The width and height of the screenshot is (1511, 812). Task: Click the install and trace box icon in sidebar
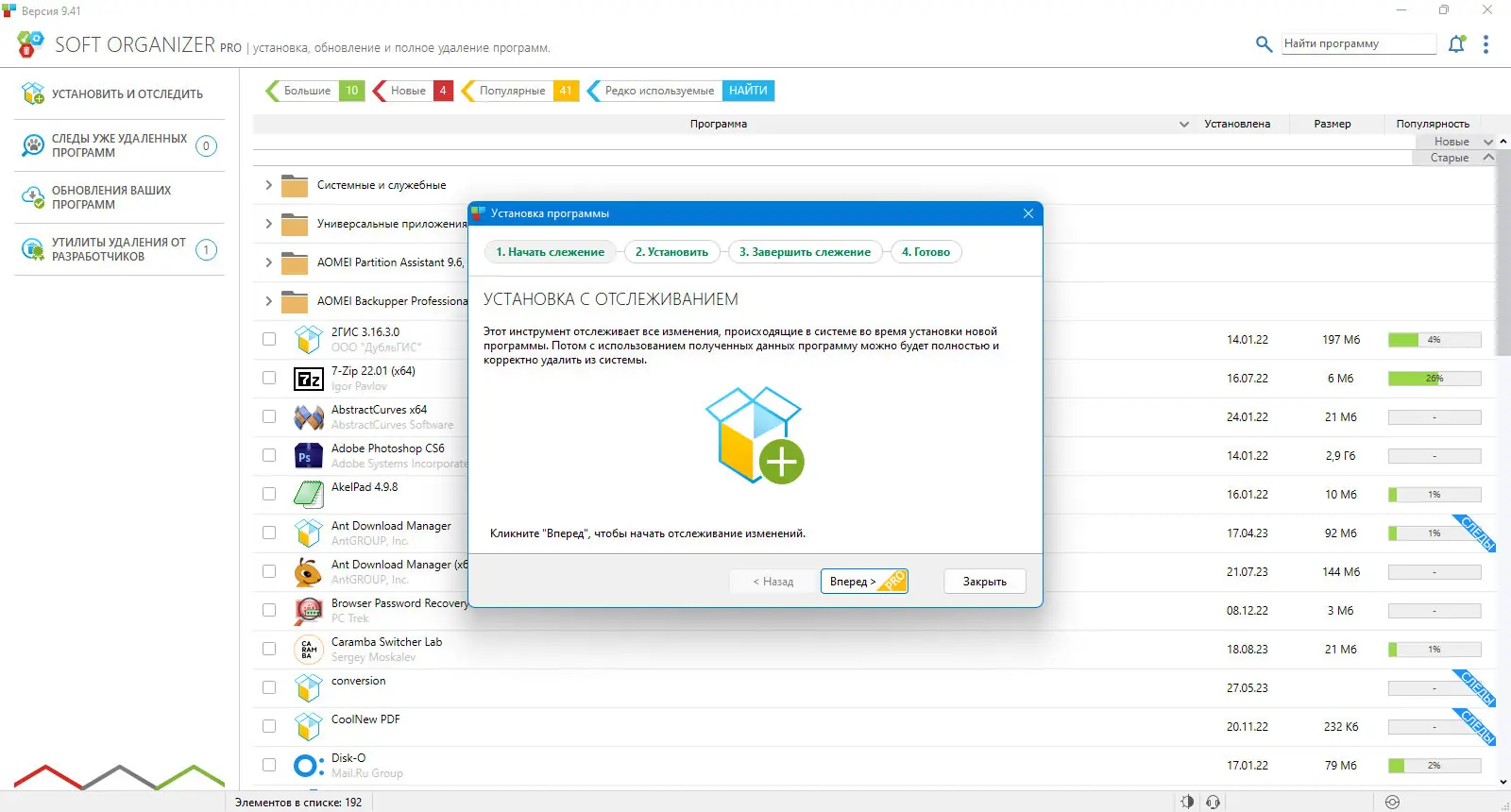pyautogui.click(x=33, y=93)
